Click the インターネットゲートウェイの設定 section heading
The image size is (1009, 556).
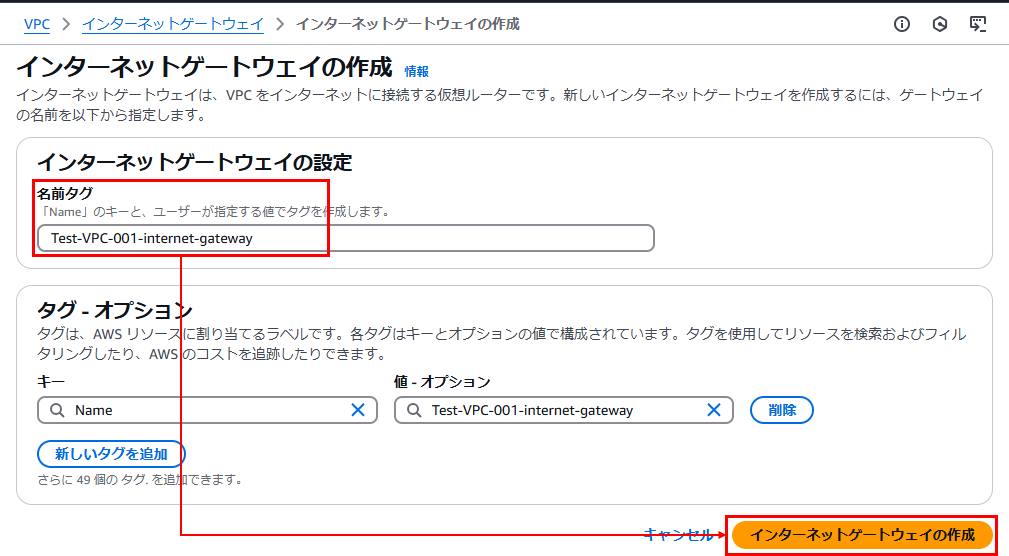(x=194, y=162)
